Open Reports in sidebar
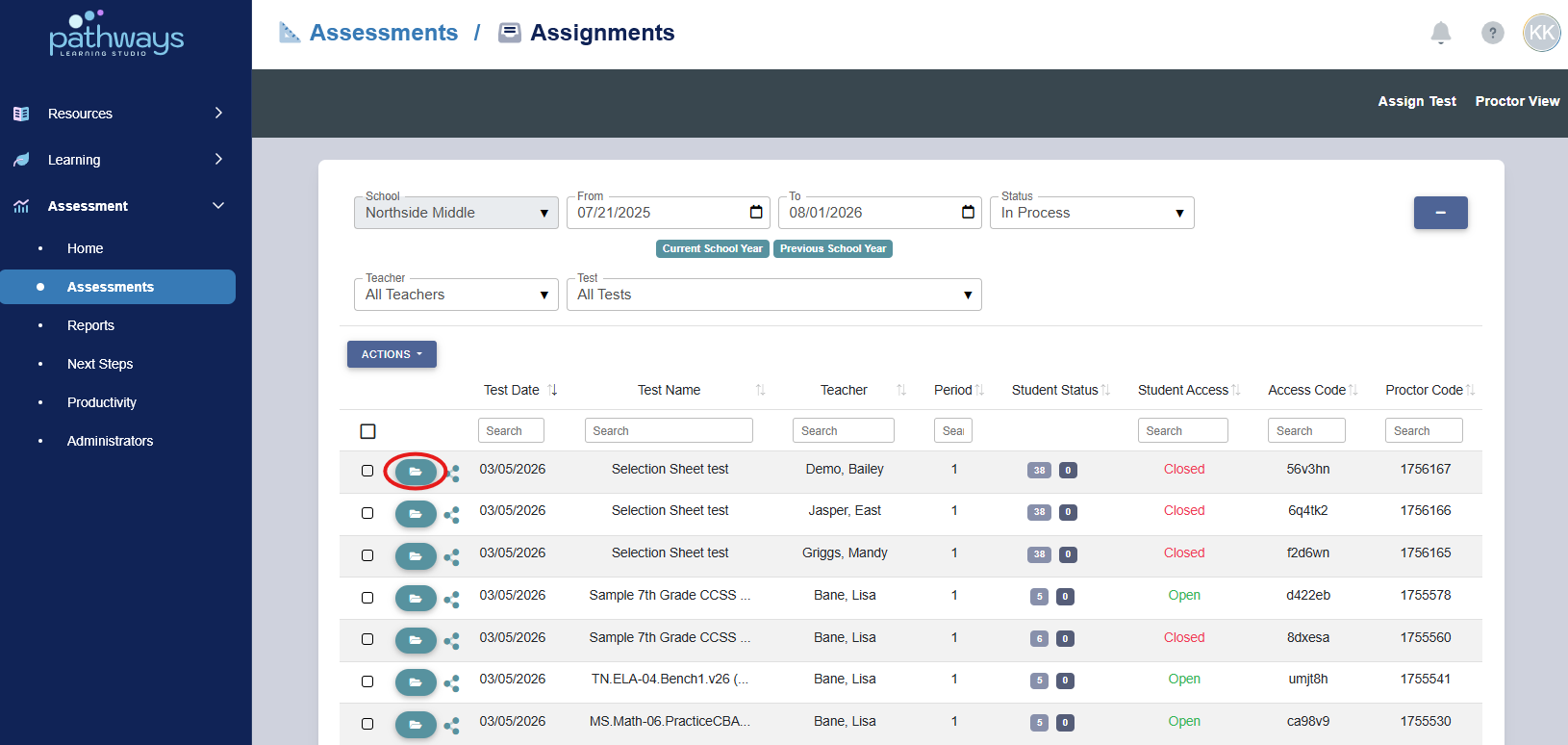Screen dimensions: 1568x745 [x=90, y=325]
